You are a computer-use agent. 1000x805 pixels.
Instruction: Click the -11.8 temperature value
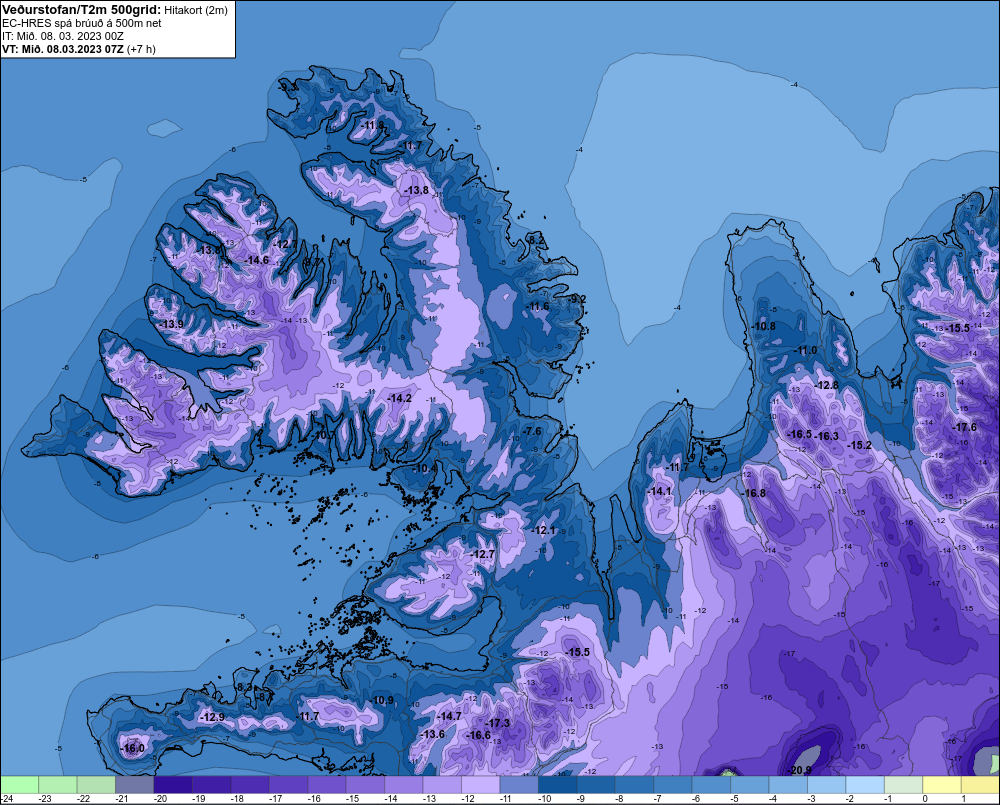[372, 125]
